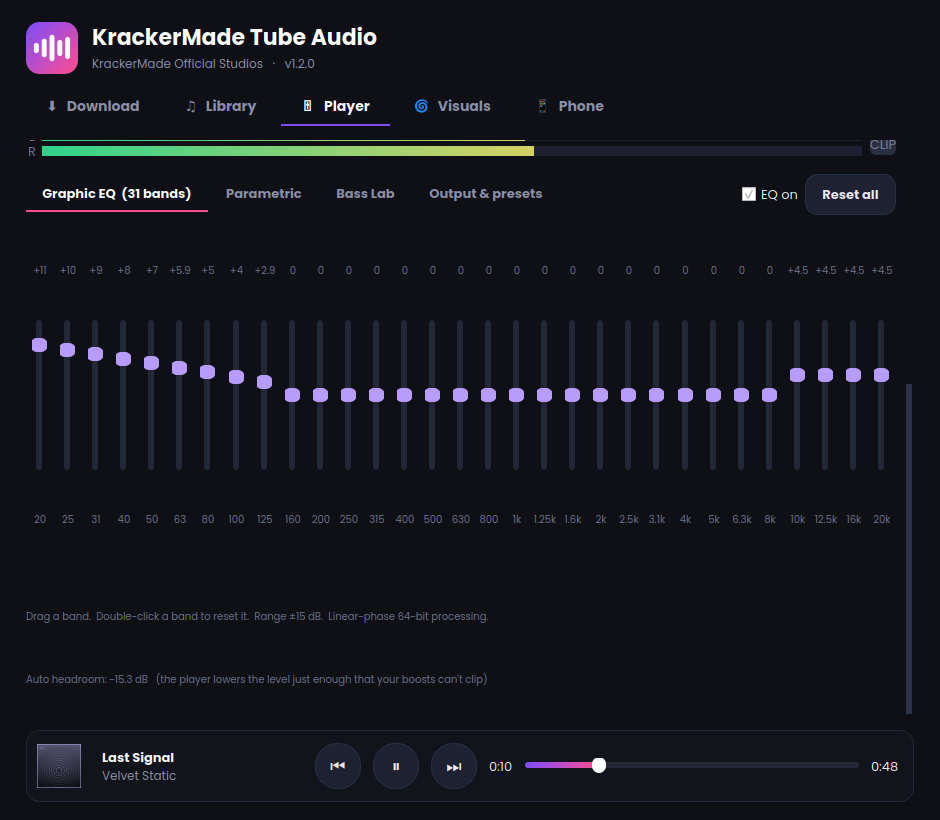Click the 125 Hz band slider handle
The image size is (940, 820).
pos(264,381)
